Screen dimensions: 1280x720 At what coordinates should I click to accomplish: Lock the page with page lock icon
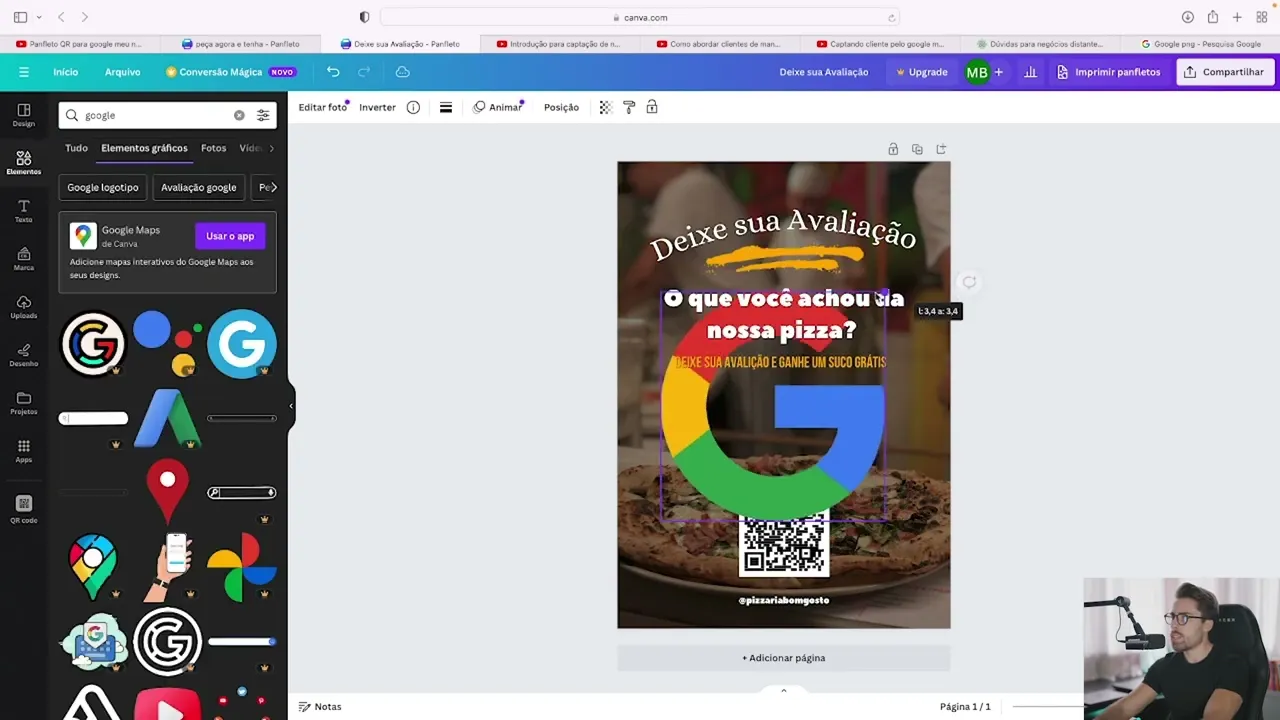[893, 149]
